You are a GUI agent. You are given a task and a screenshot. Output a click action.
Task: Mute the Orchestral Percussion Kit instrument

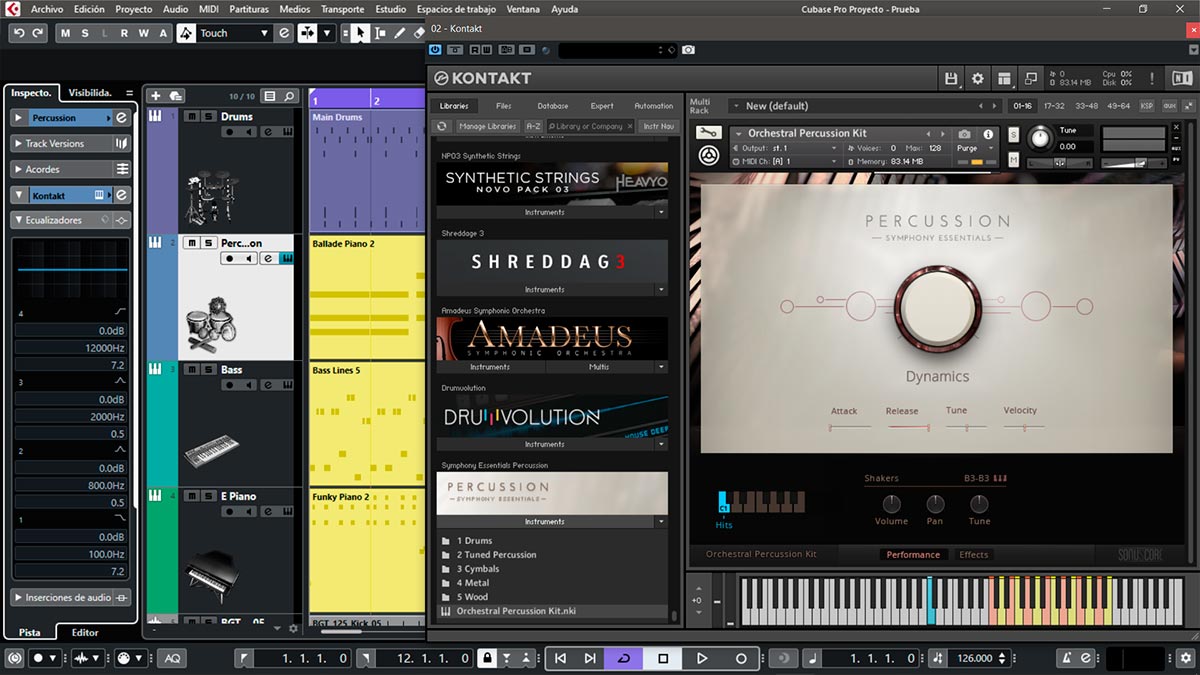(x=1013, y=160)
